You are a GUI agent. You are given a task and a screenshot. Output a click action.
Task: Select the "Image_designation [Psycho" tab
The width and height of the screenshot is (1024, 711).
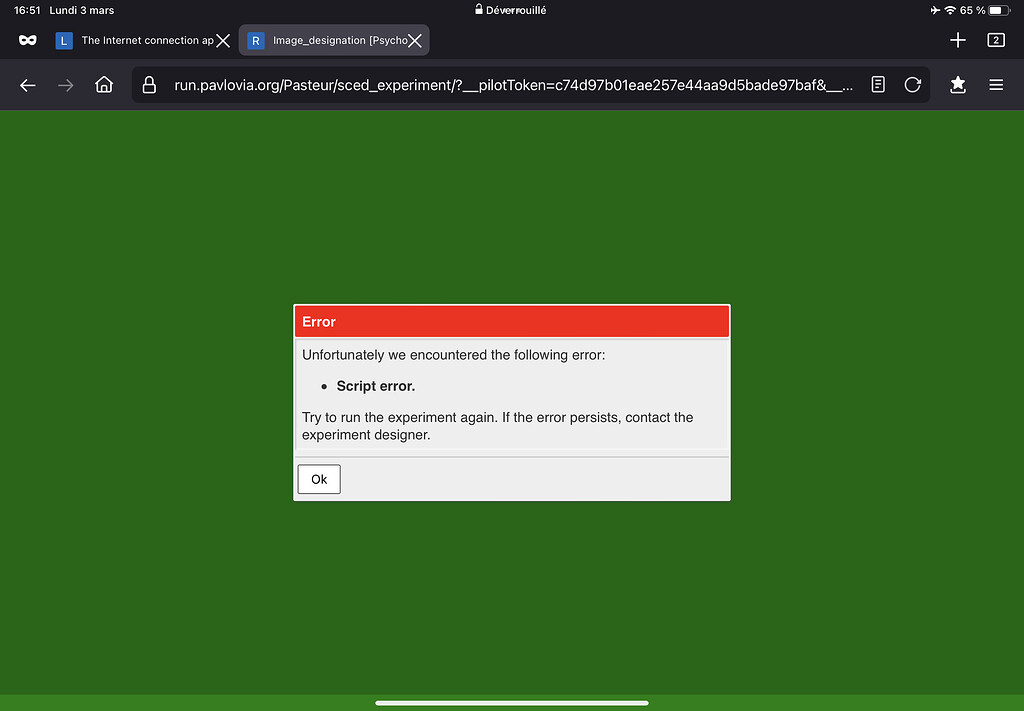click(x=330, y=40)
